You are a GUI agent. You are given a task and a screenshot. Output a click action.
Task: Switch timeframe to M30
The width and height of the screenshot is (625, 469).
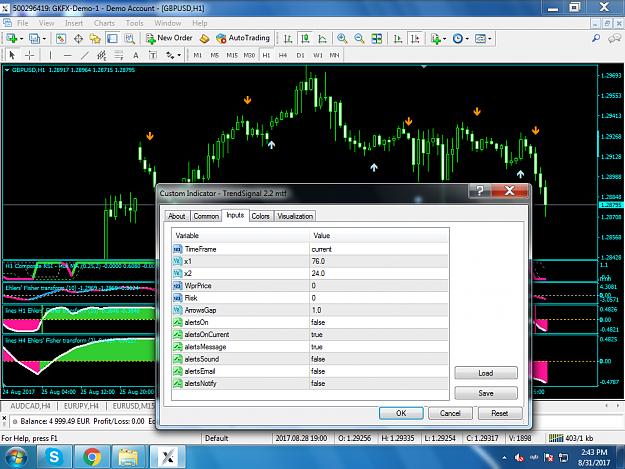(249, 55)
